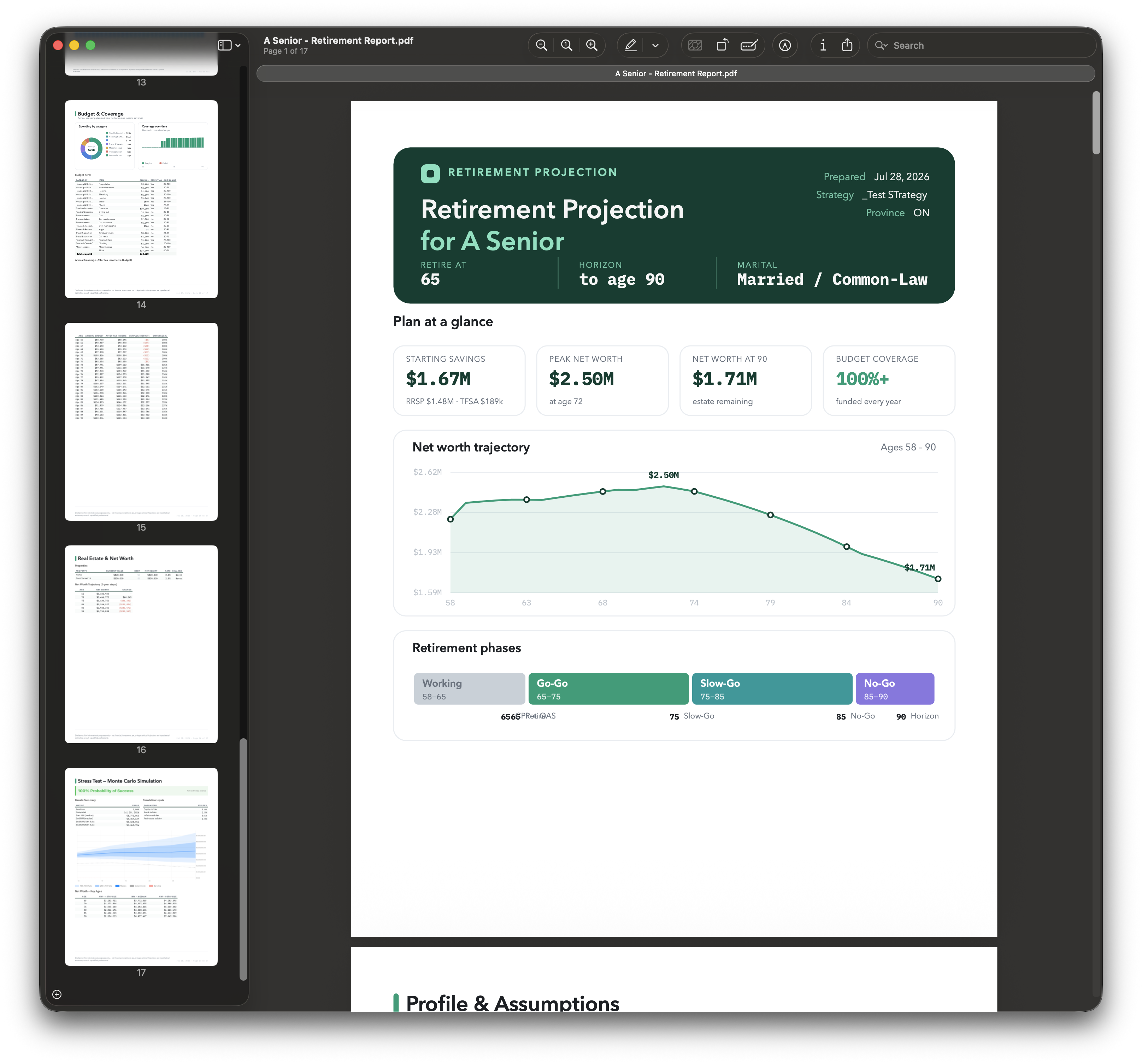Click 'RRSP $1.48M · TFSA $189k' text
Screen dimensions: 1142x1064
[x=454, y=401]
